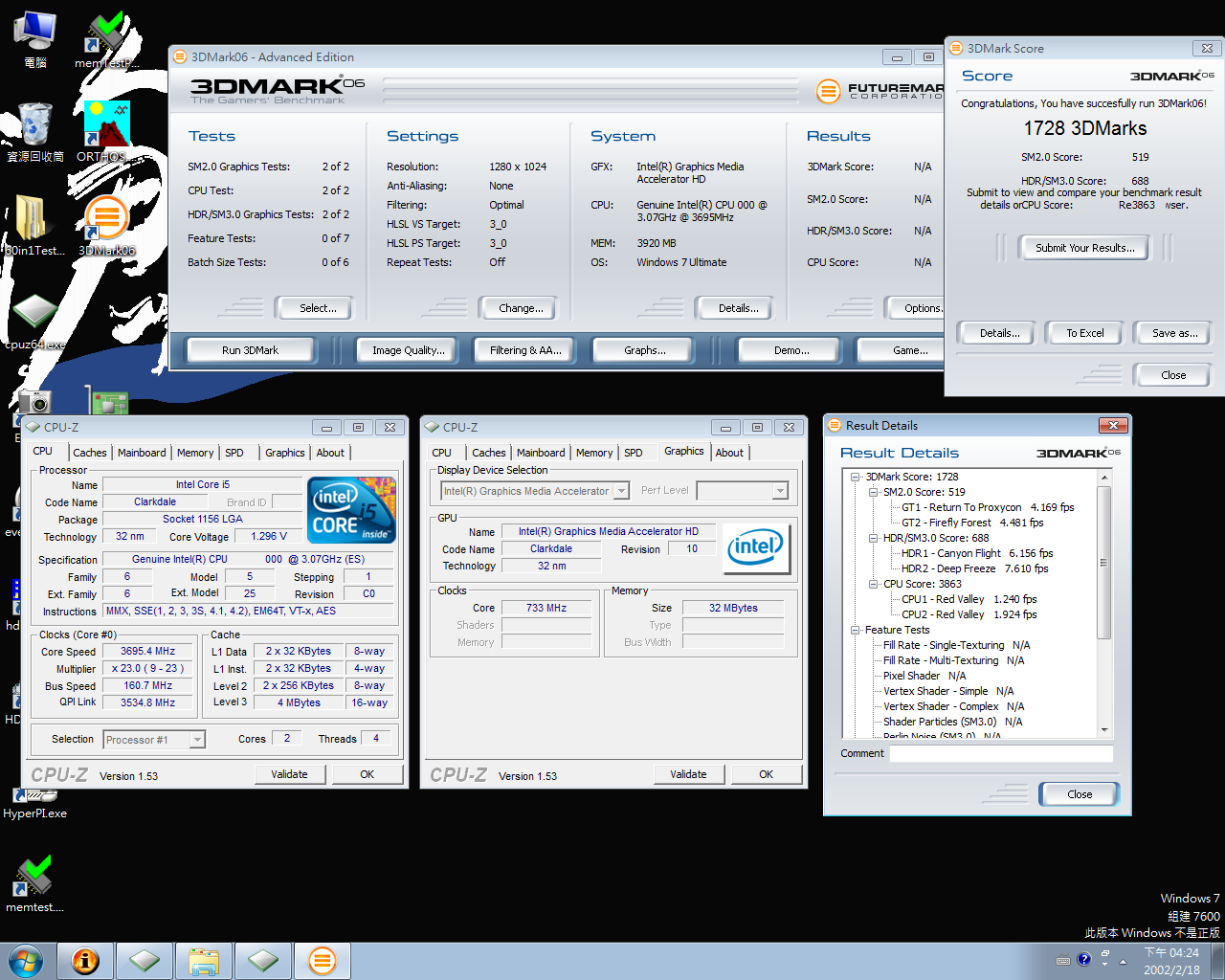Select GT1 - Return To Proxycon row

point(988,507)
